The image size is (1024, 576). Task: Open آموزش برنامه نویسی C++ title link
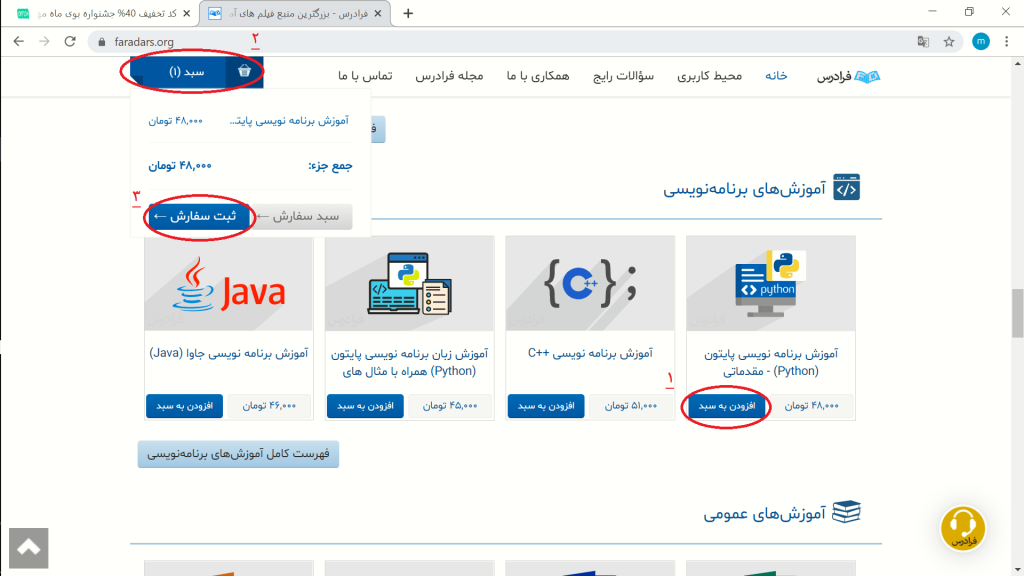[590, 353]
